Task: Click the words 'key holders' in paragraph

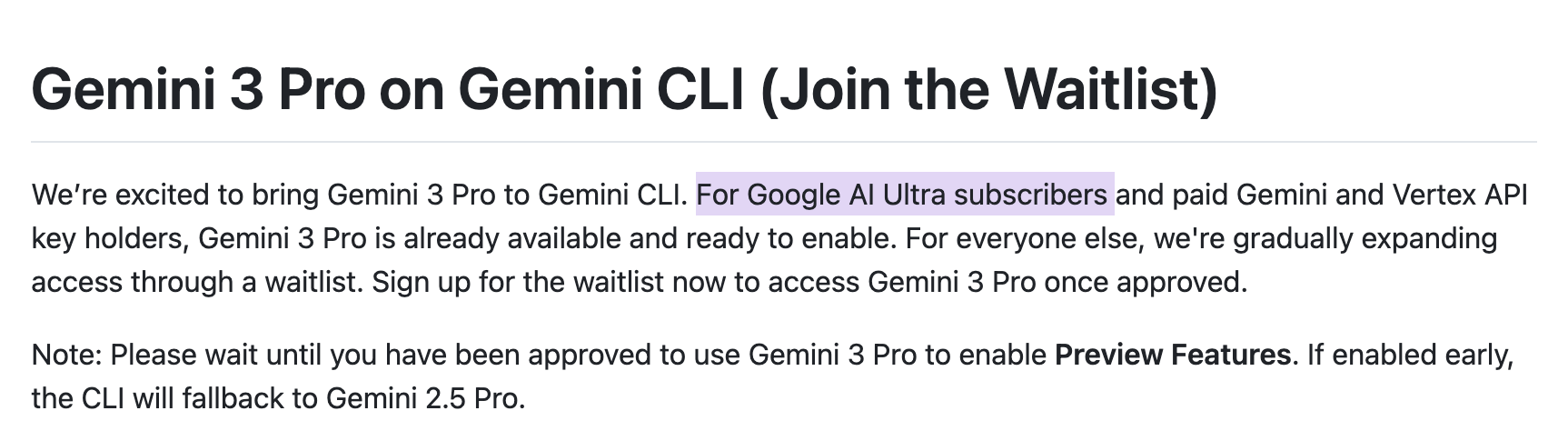Action: coord(108,238)
